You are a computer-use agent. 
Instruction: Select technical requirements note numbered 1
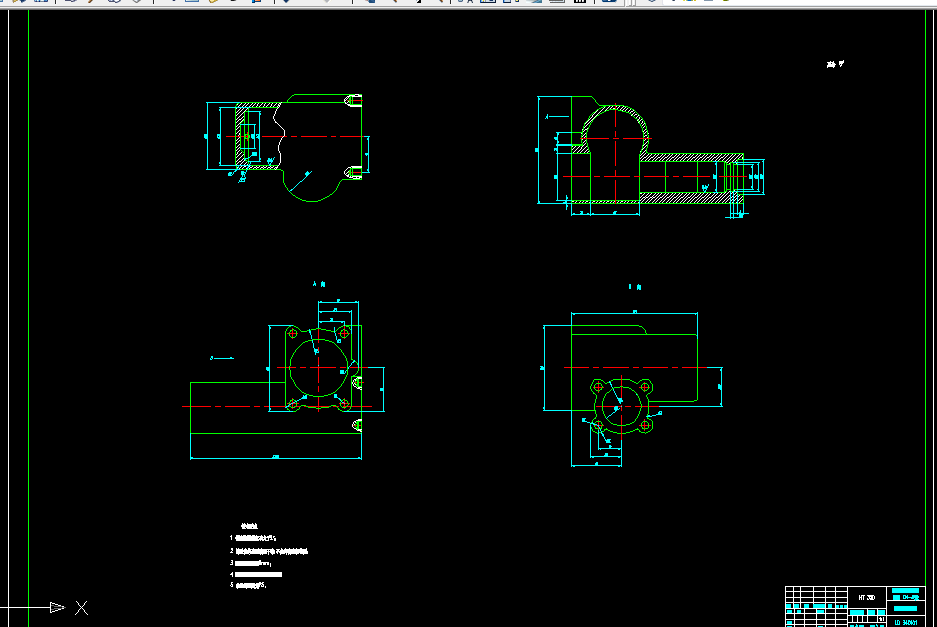tap(253, 538)
